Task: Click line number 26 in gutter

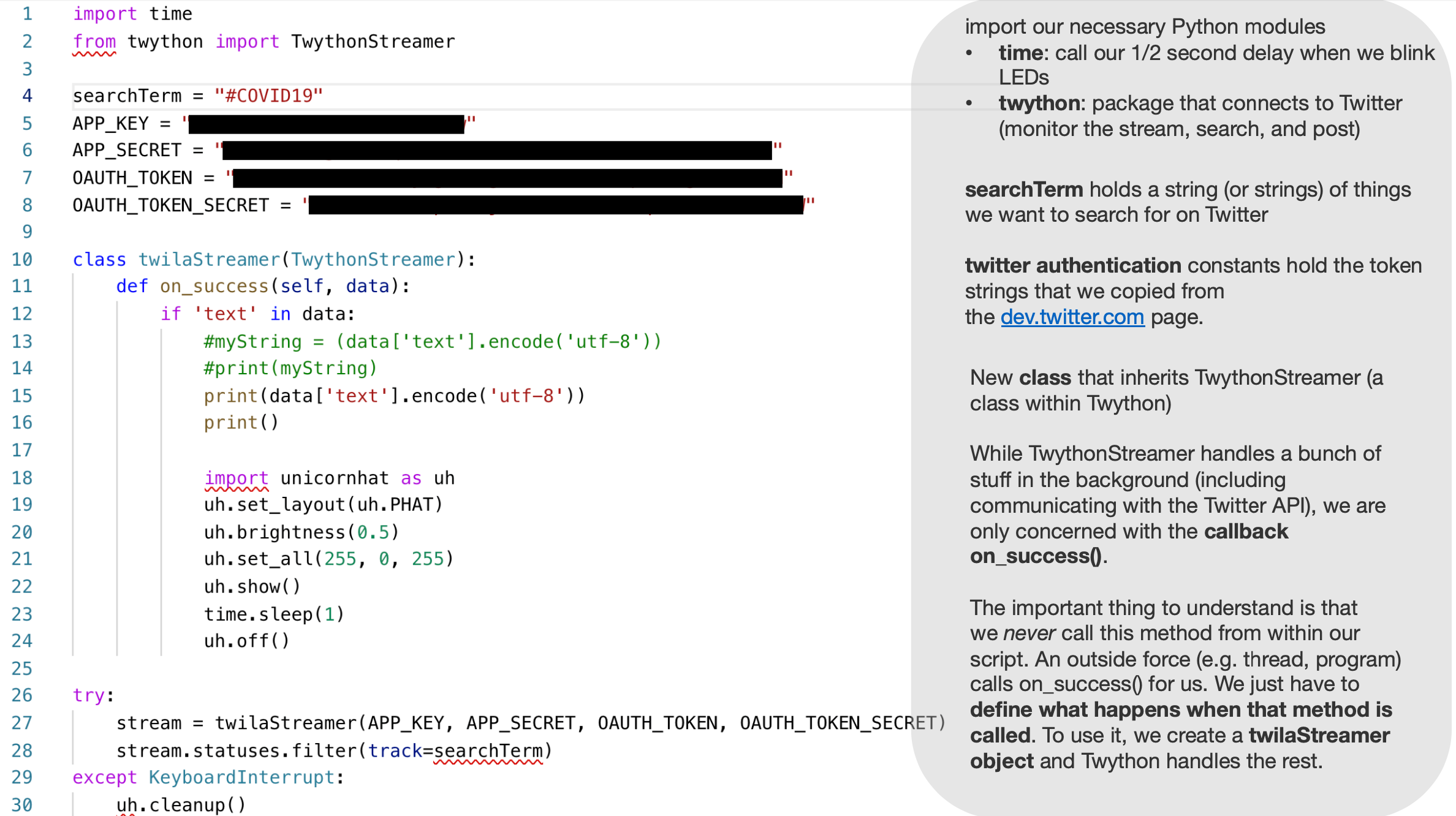Action: point(22,695)
